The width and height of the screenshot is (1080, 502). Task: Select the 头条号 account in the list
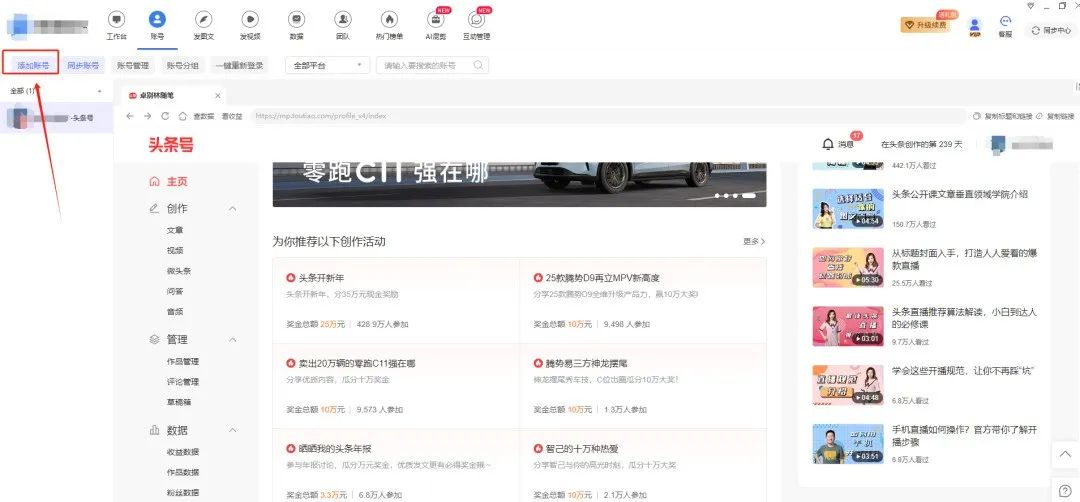tap(56, 118)
